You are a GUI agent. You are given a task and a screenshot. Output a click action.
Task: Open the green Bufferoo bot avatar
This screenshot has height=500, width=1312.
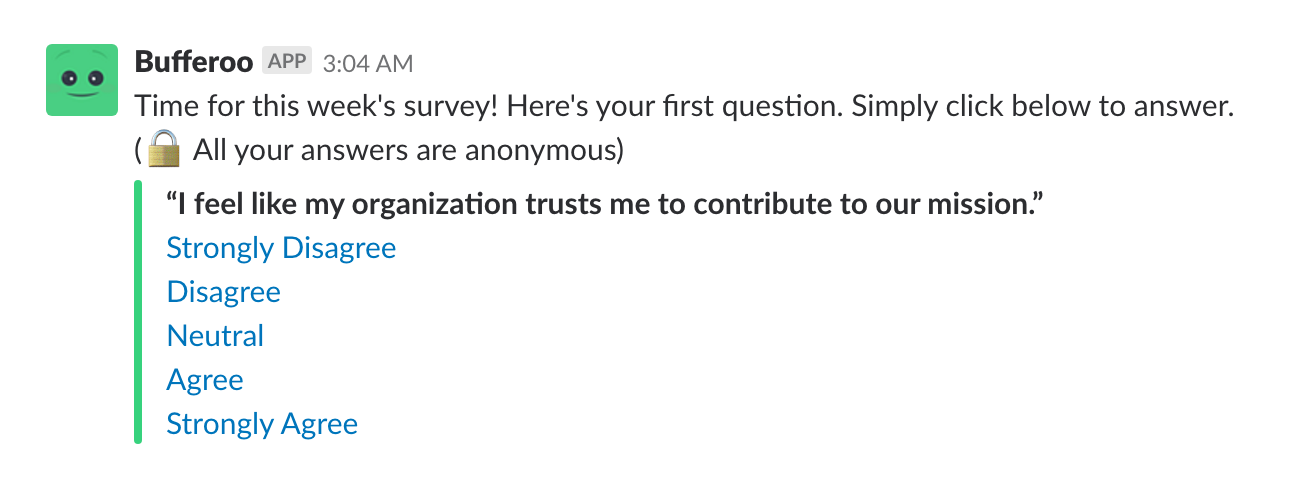click(82, 80)
